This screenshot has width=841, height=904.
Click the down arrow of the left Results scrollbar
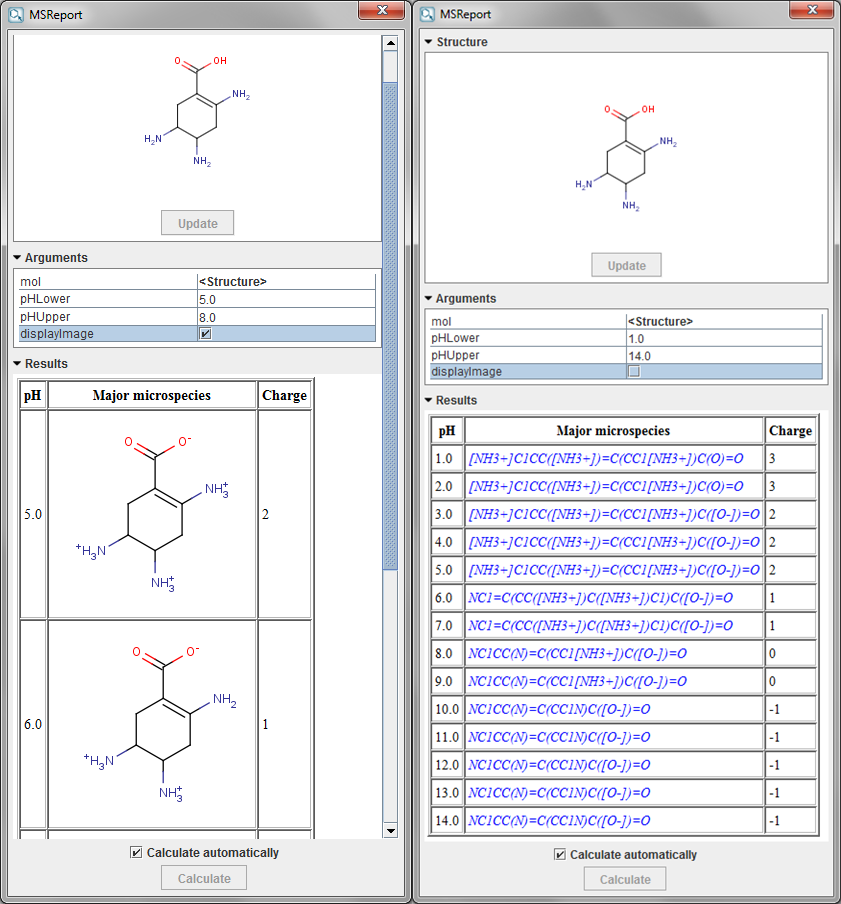(x=390, y=830)
